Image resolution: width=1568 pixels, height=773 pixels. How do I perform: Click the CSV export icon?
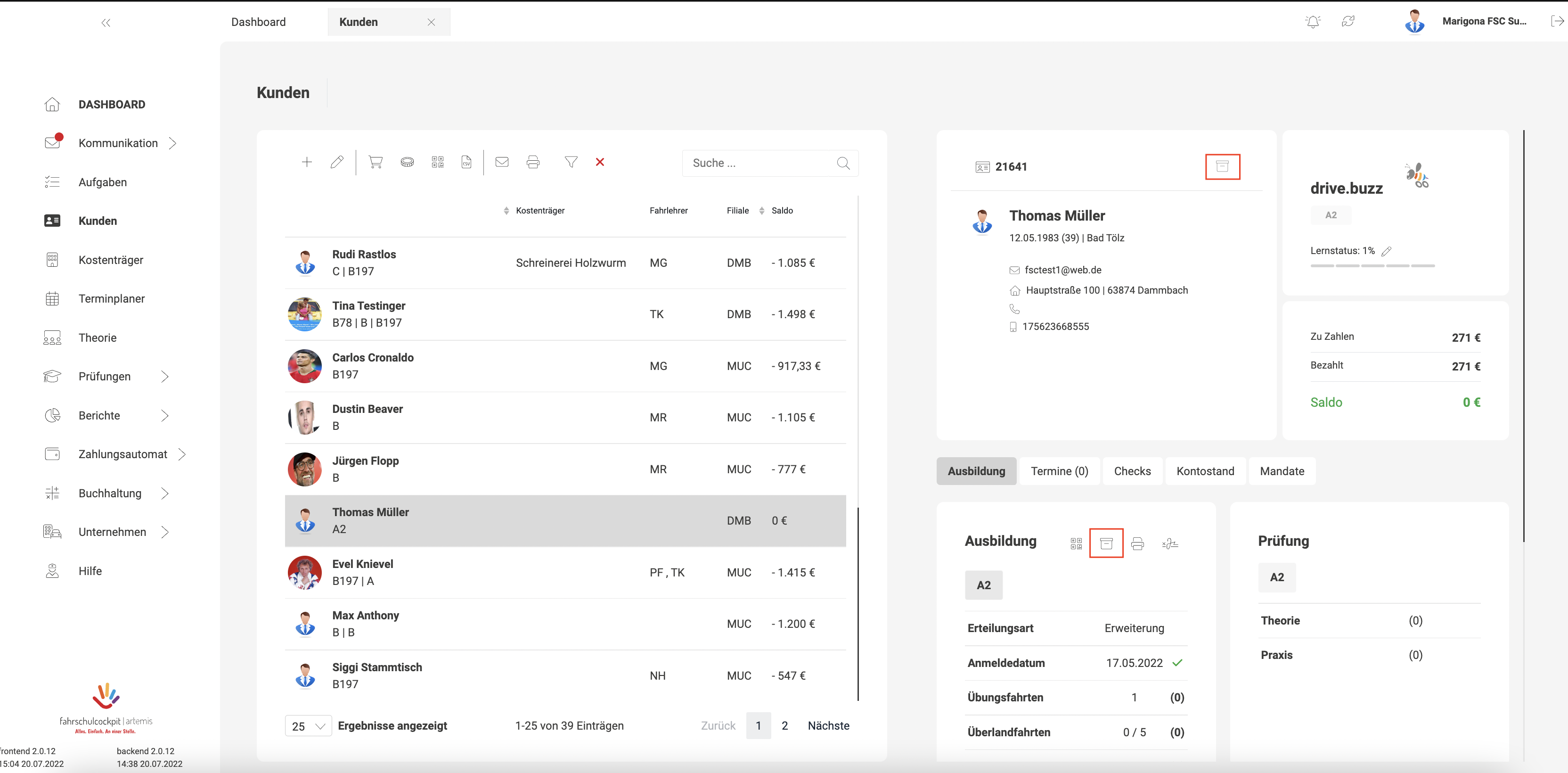tap(466, 162)
